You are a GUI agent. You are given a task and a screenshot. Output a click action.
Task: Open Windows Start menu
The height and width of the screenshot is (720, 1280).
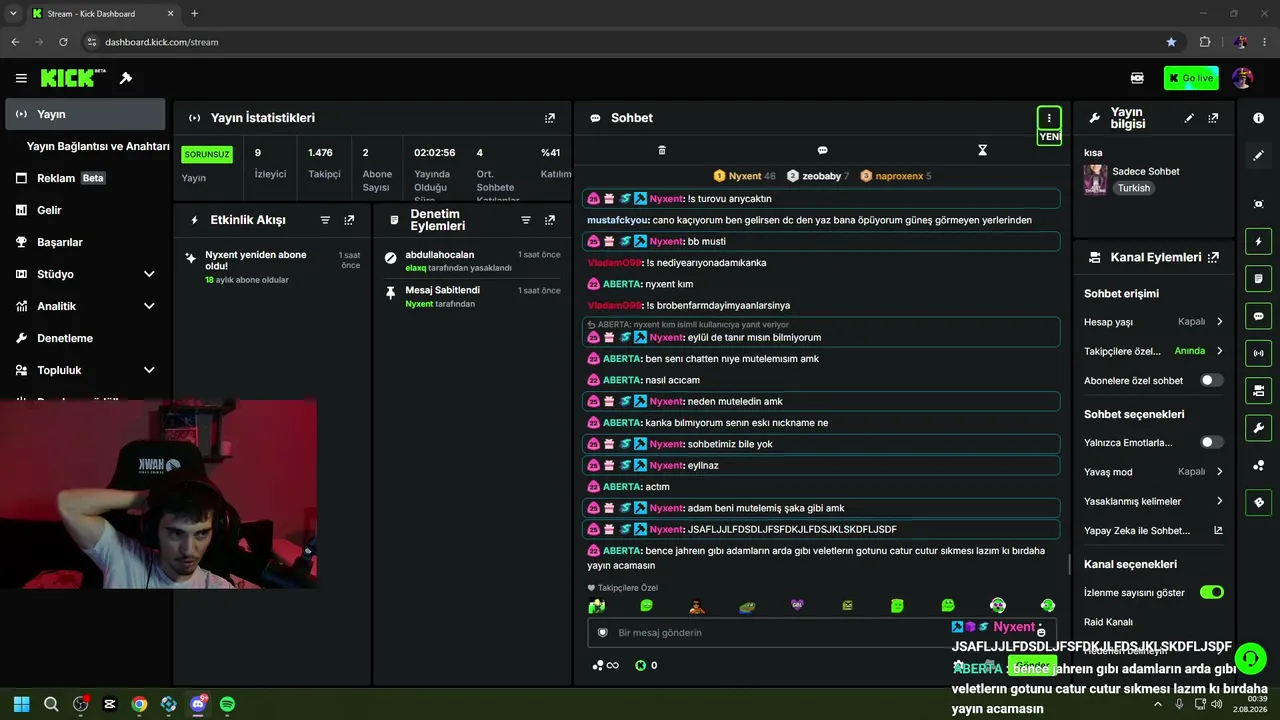click(21, 704)
